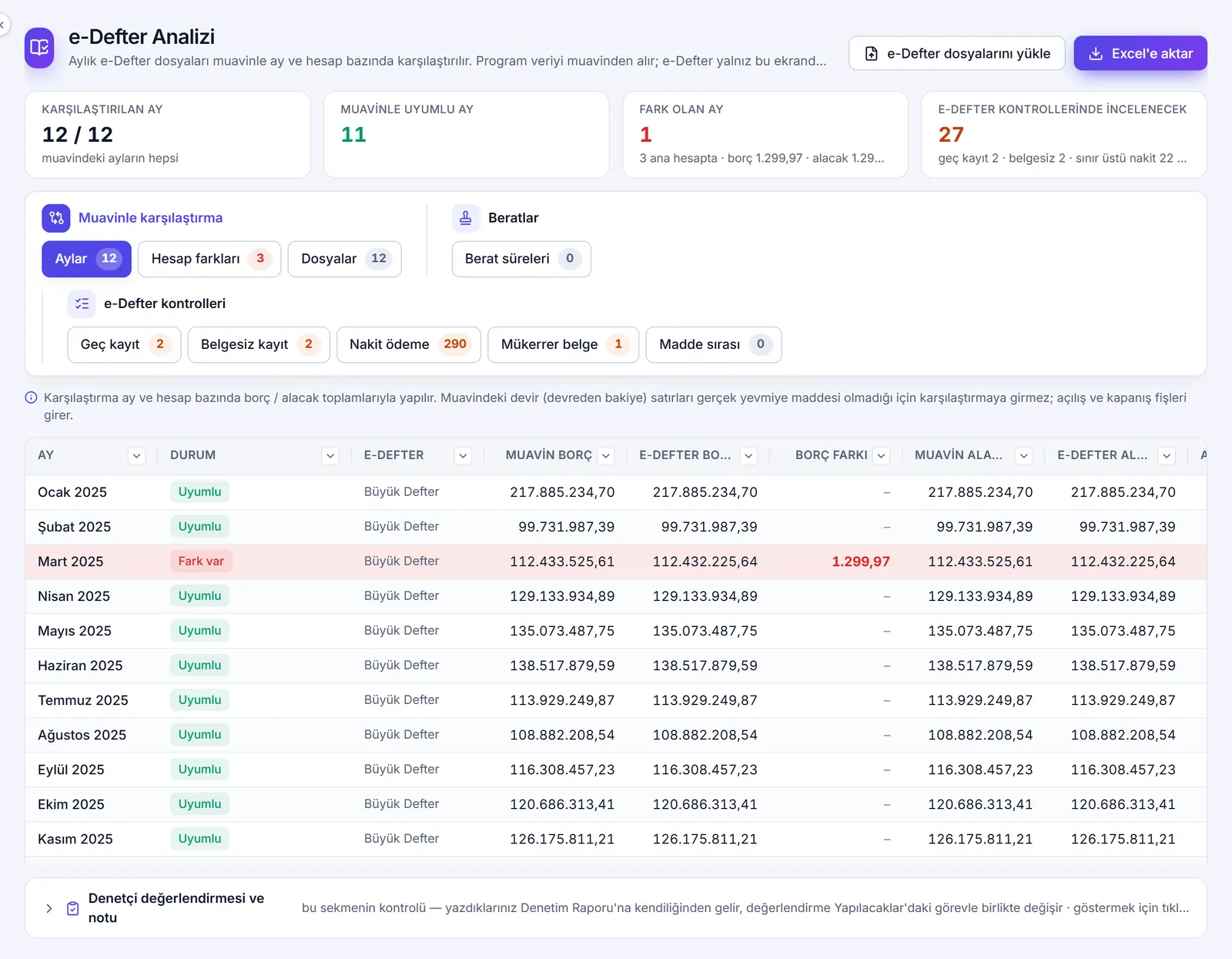Click Büyük Defter in Haziran 2025 row
This screenshot has height=959, width=1232.
[402, 666]
